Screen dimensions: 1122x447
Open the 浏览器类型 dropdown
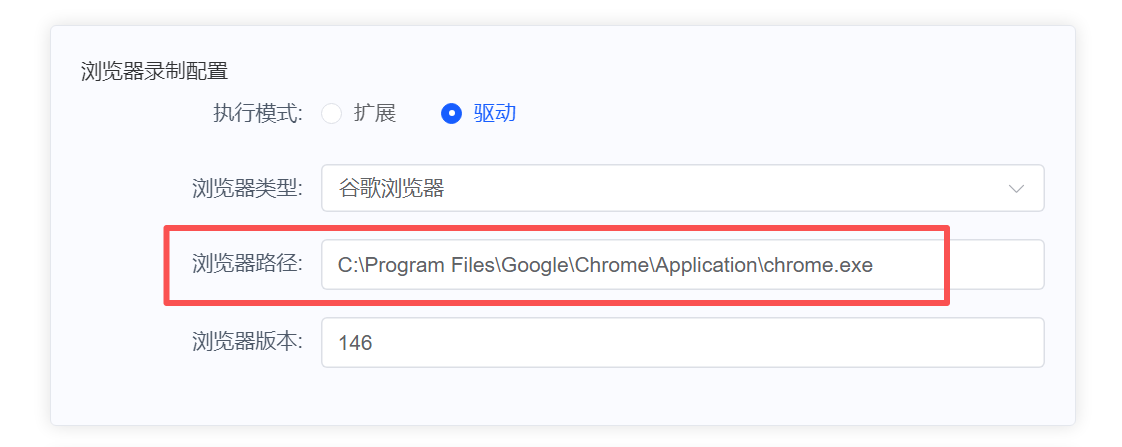[x=682, y=188]
